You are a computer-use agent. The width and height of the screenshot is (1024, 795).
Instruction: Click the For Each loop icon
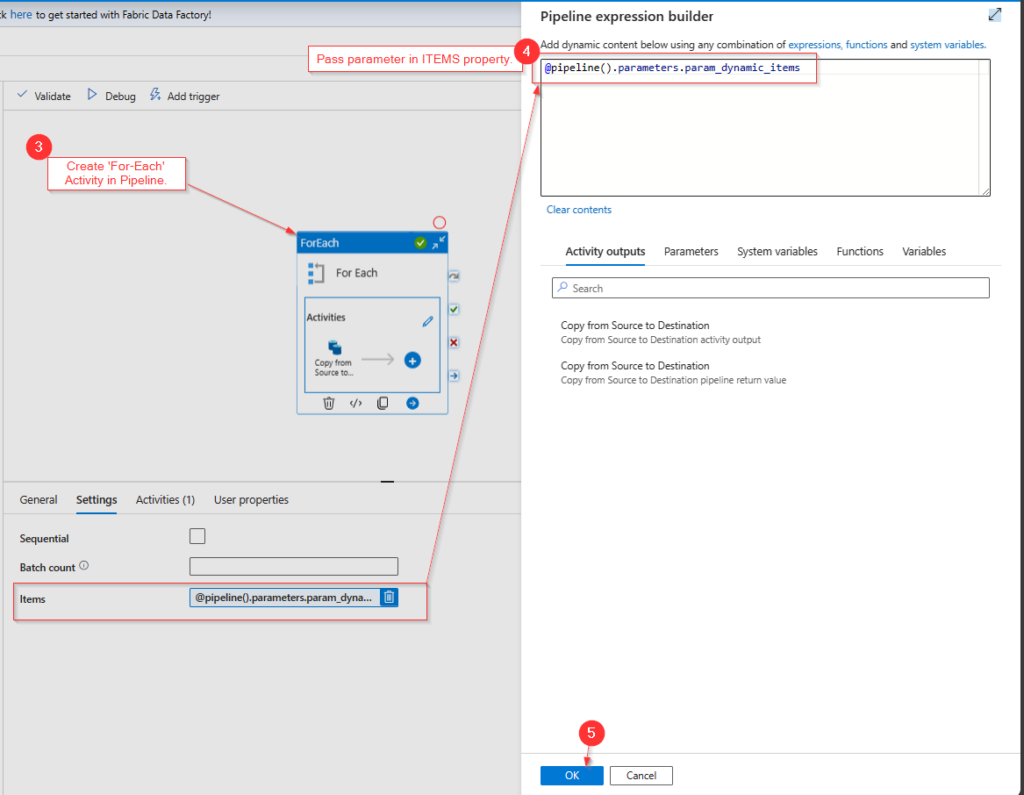coord(316,273)
